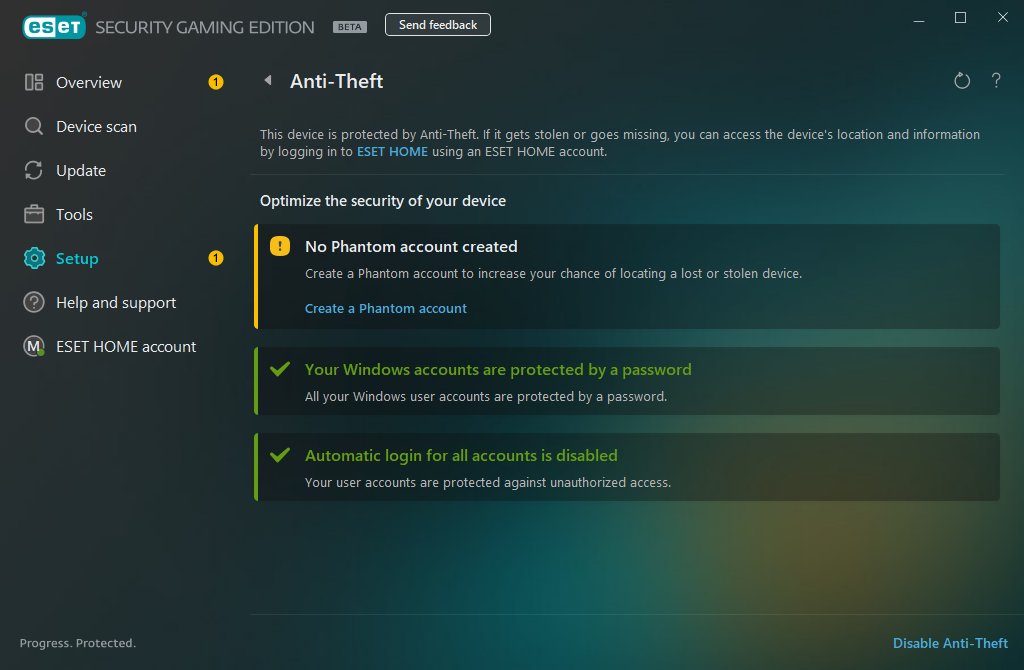Click the Help and support question icon

(x=34, y=302)
